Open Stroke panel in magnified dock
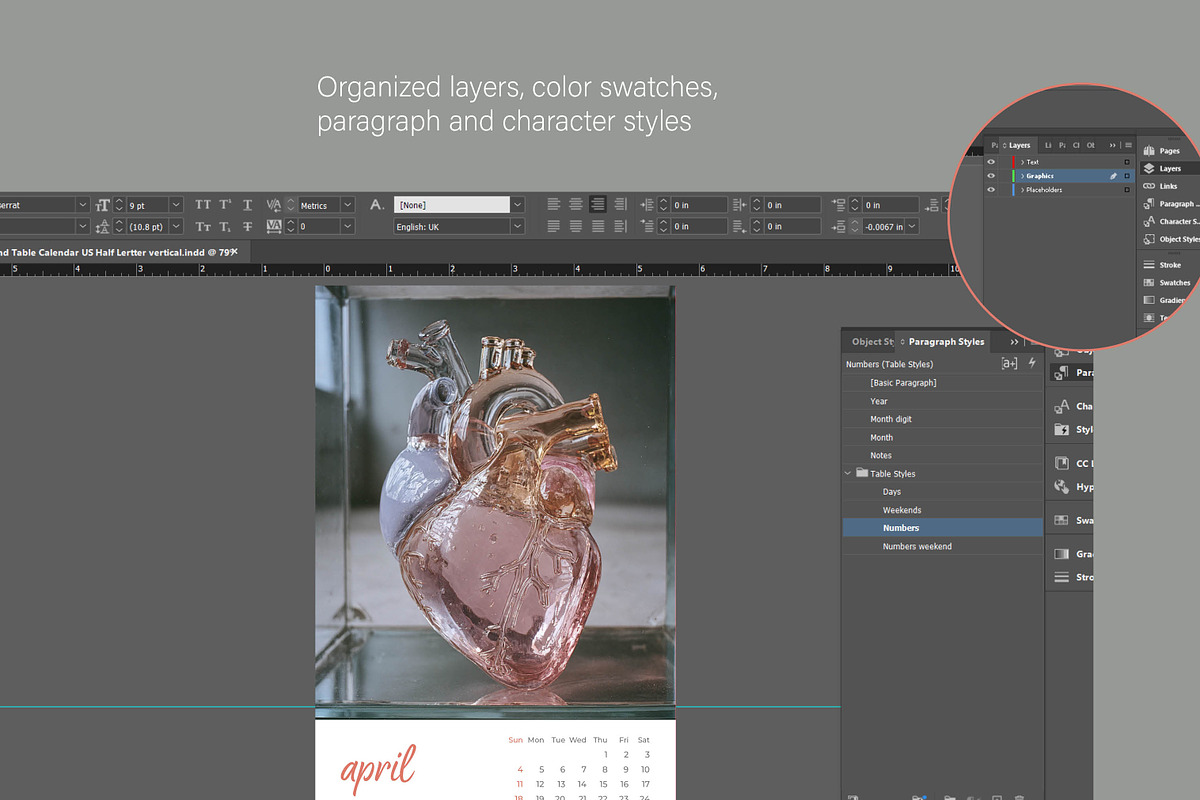The height and width of the screenshot is (800, 1200). click(1163, 265)
